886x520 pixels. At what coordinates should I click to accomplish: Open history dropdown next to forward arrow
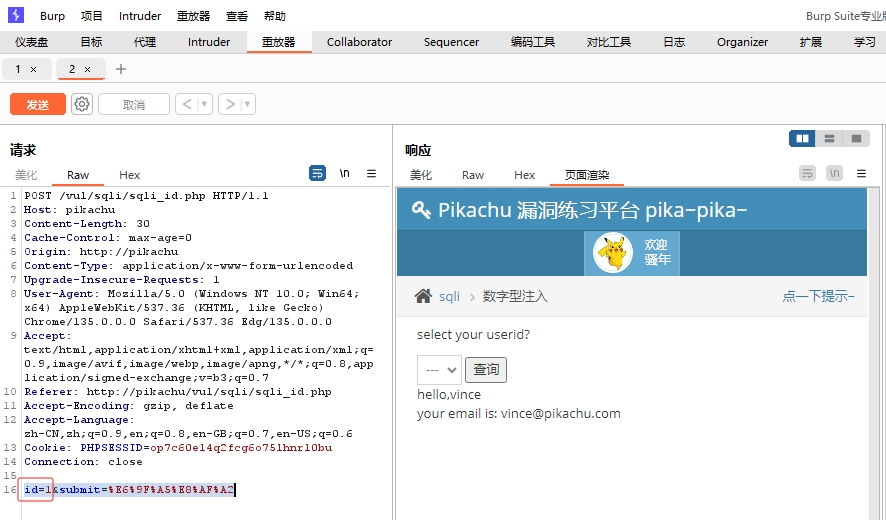[247, 104]
